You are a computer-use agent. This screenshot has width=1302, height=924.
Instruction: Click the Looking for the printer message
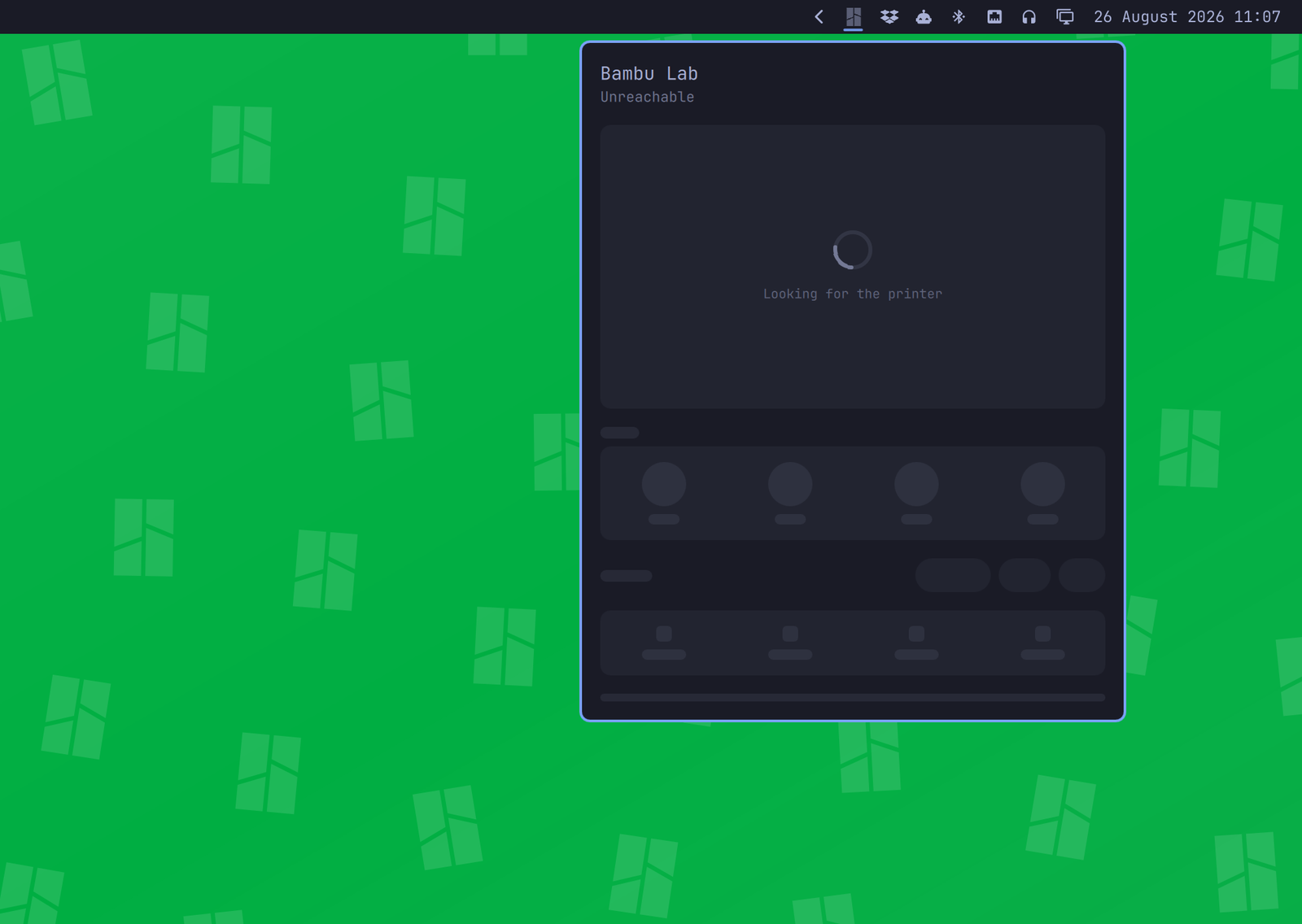click(852, 294)
